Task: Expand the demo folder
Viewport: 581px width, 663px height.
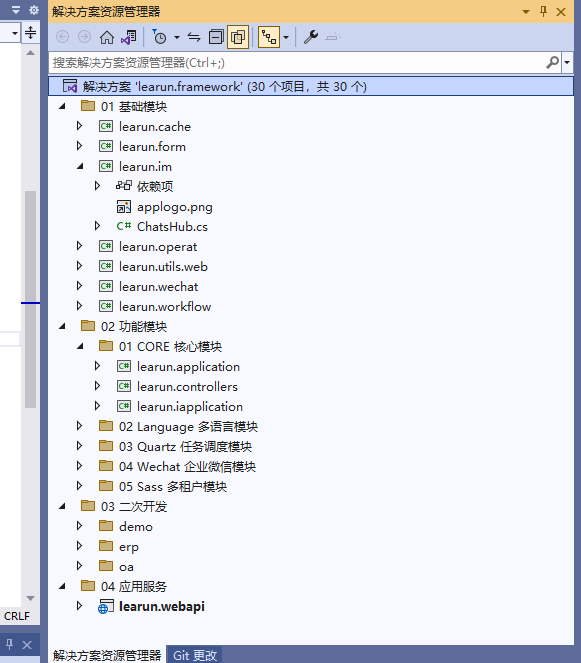Action: coord(79,526)
